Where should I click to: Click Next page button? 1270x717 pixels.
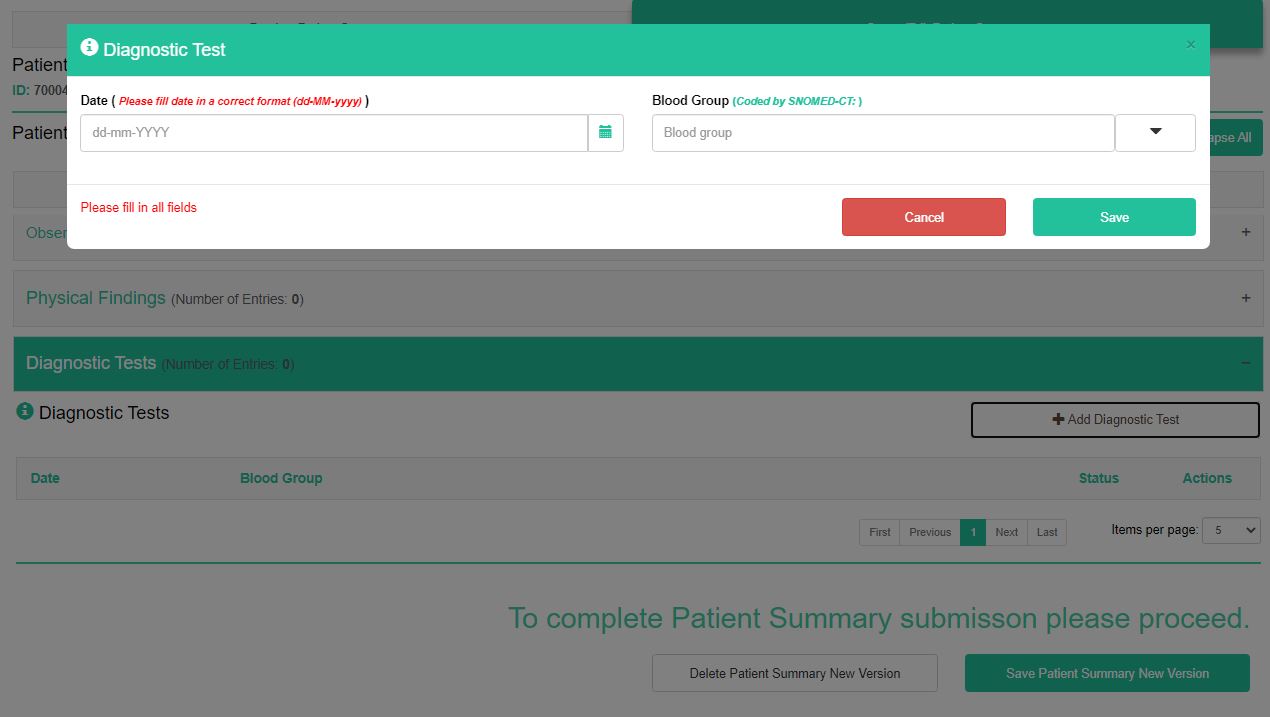click(x=1006, y=532)
